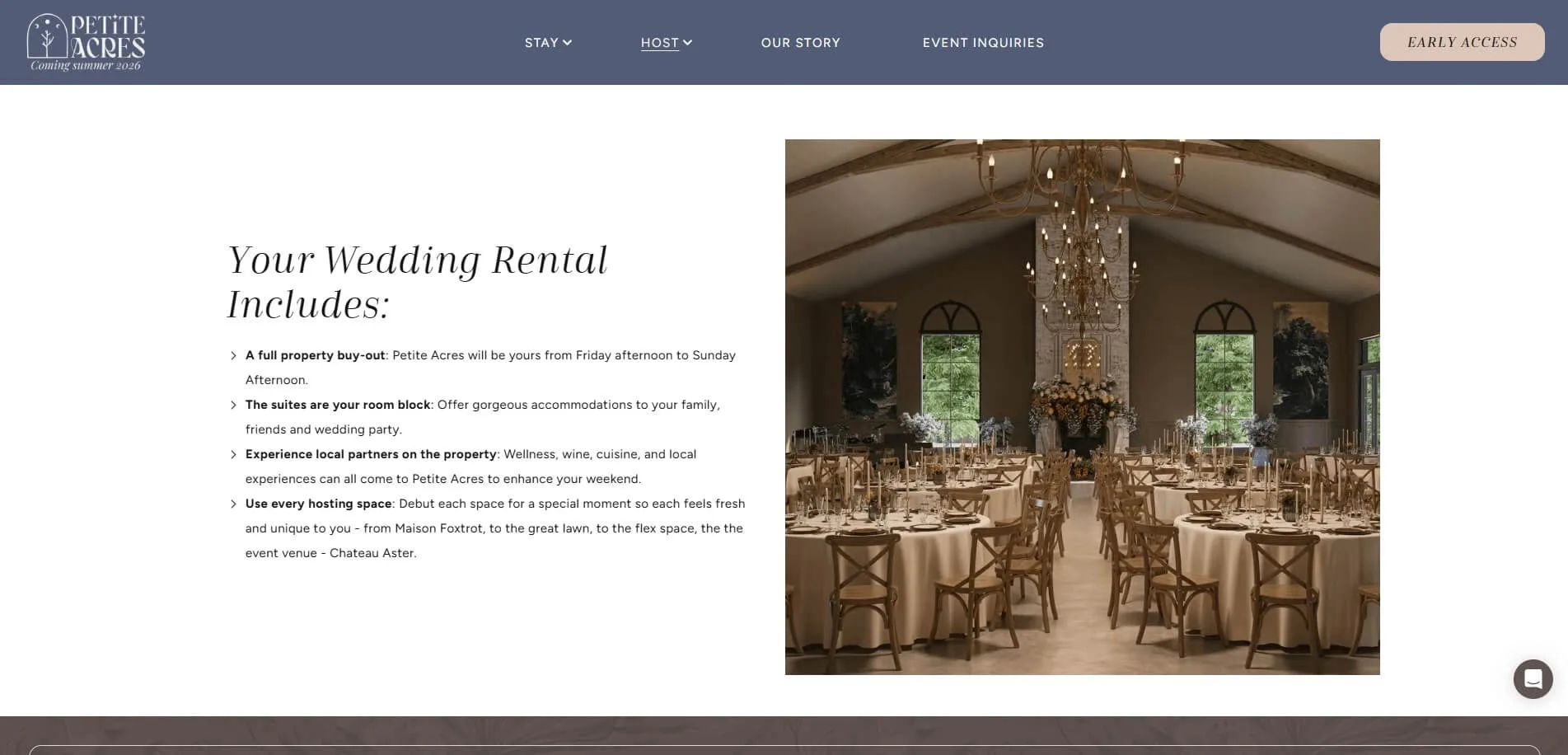The width and height of the screenshot is (1568, 755).
Task: Expand the HOST dropdown chevron
Action: pos(688,43)
